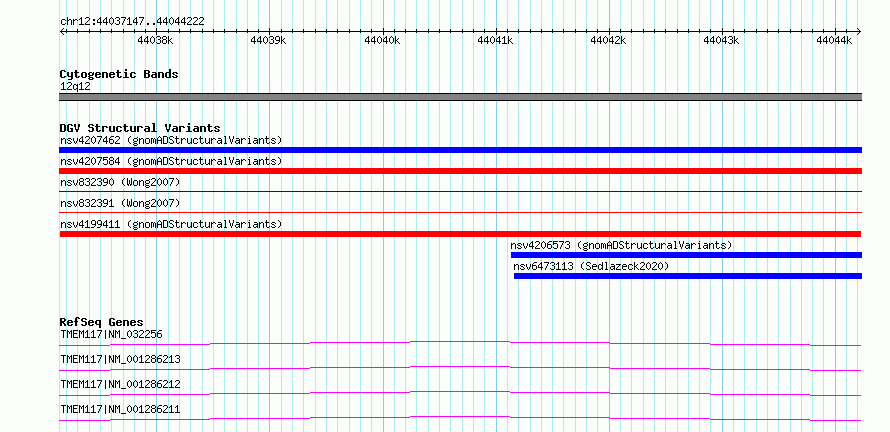Click the thin blue line under nsv832390

pyautogui.click(x=460, y=192)
